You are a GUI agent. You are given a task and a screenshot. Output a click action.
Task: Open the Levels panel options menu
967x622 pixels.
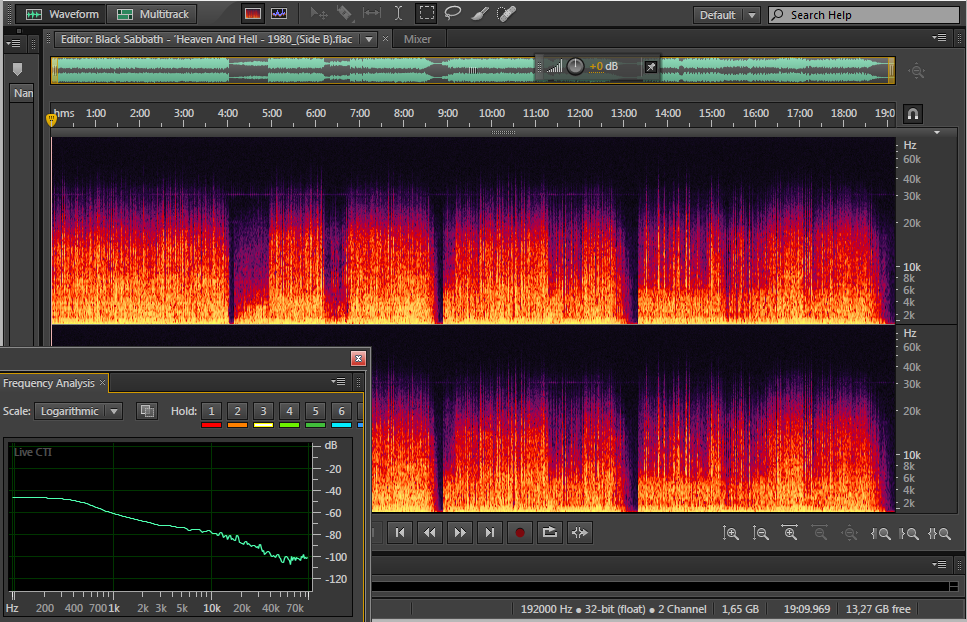click(939, 565)
